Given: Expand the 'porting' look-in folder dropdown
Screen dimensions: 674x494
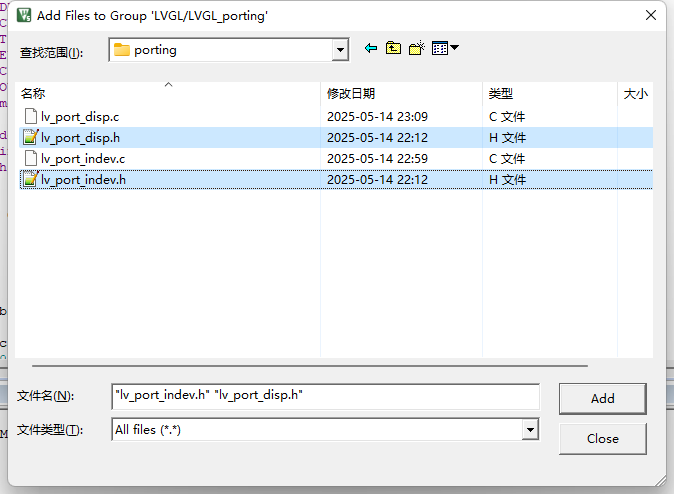Looking at the screenshot, I should 340,50.
